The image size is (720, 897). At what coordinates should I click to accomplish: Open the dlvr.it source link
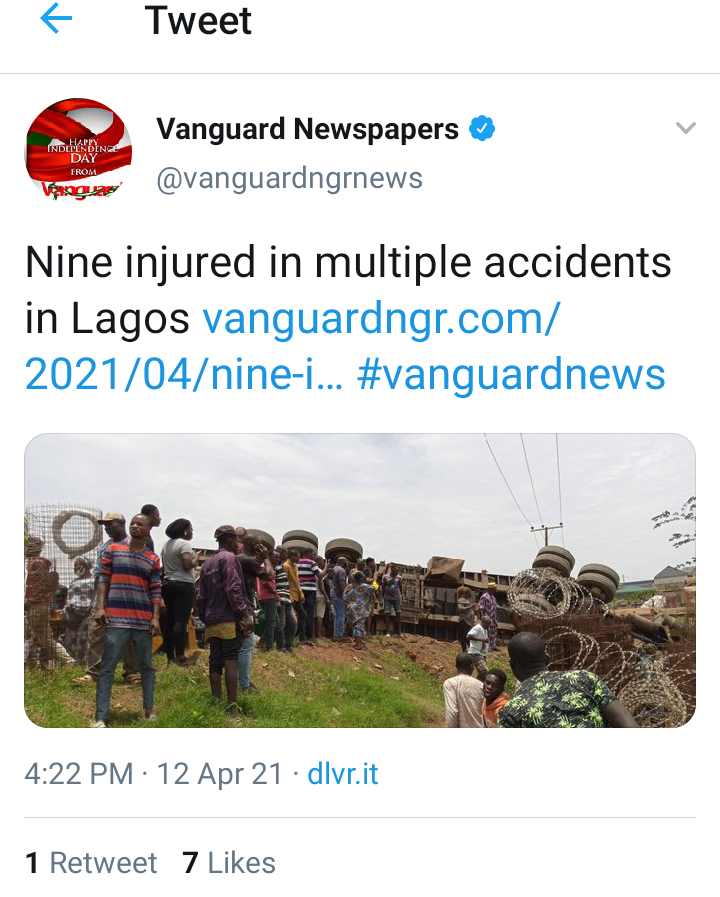343,774
